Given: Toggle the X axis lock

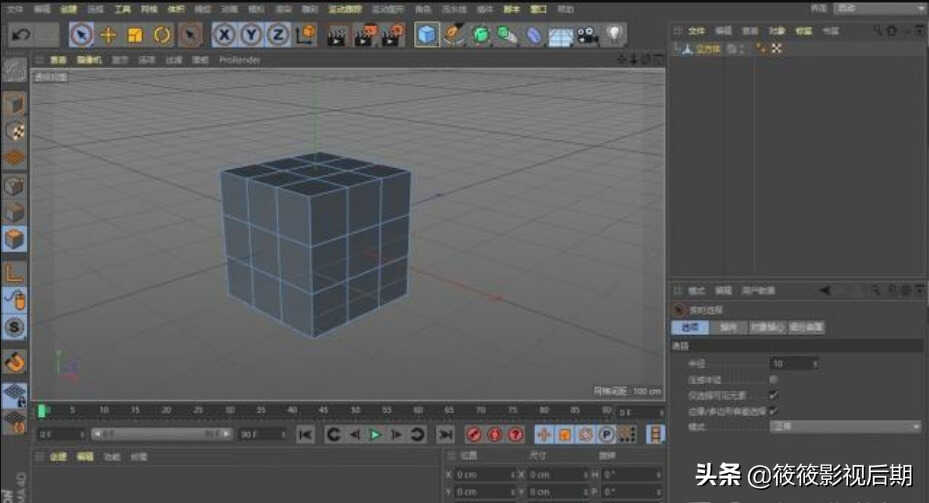Looking at the screenshot, I should [225, 35].
